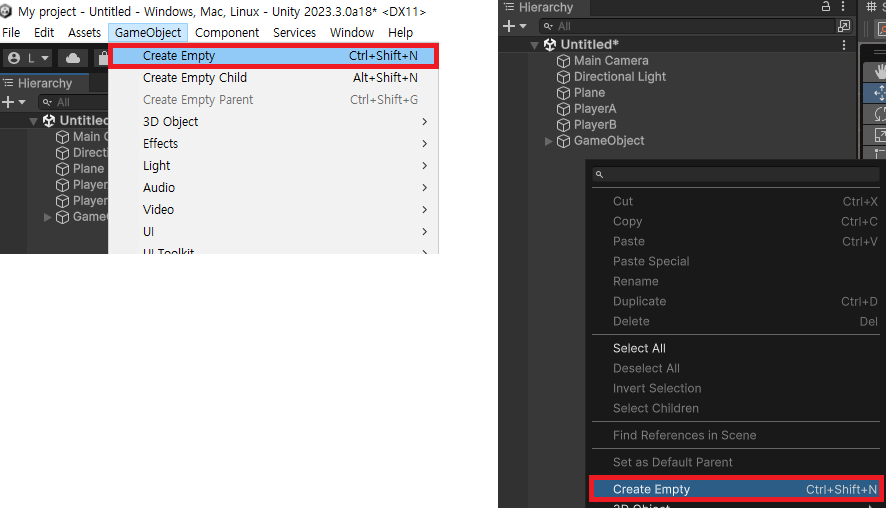Click the PlayerA cube icon
Screen dimensions: 886x508
click(x=563, y=109)
